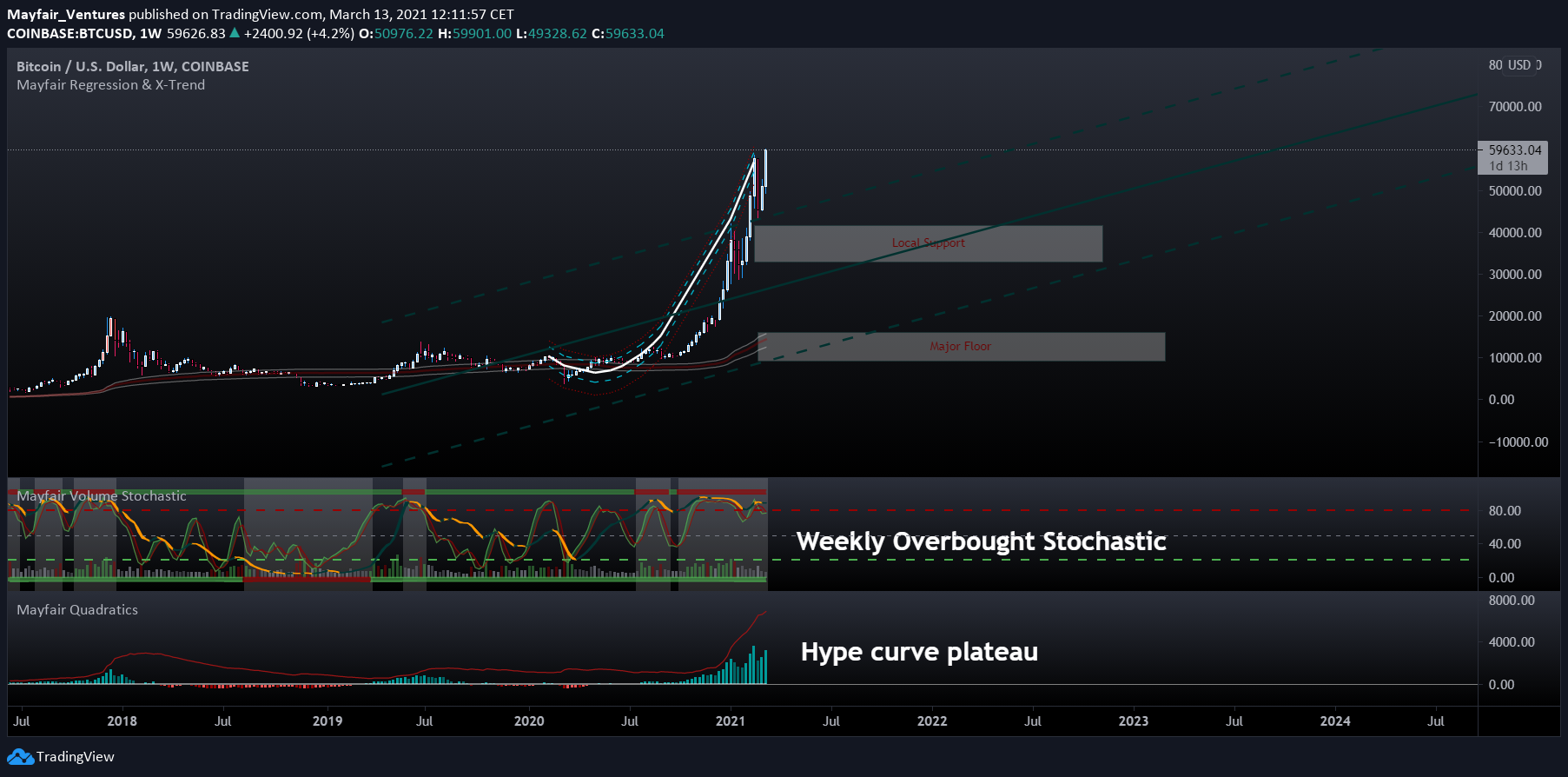Click the 30000.00 price axis label
Image resolution: width=1568 pixels, height=777 pixels.
1515,275
